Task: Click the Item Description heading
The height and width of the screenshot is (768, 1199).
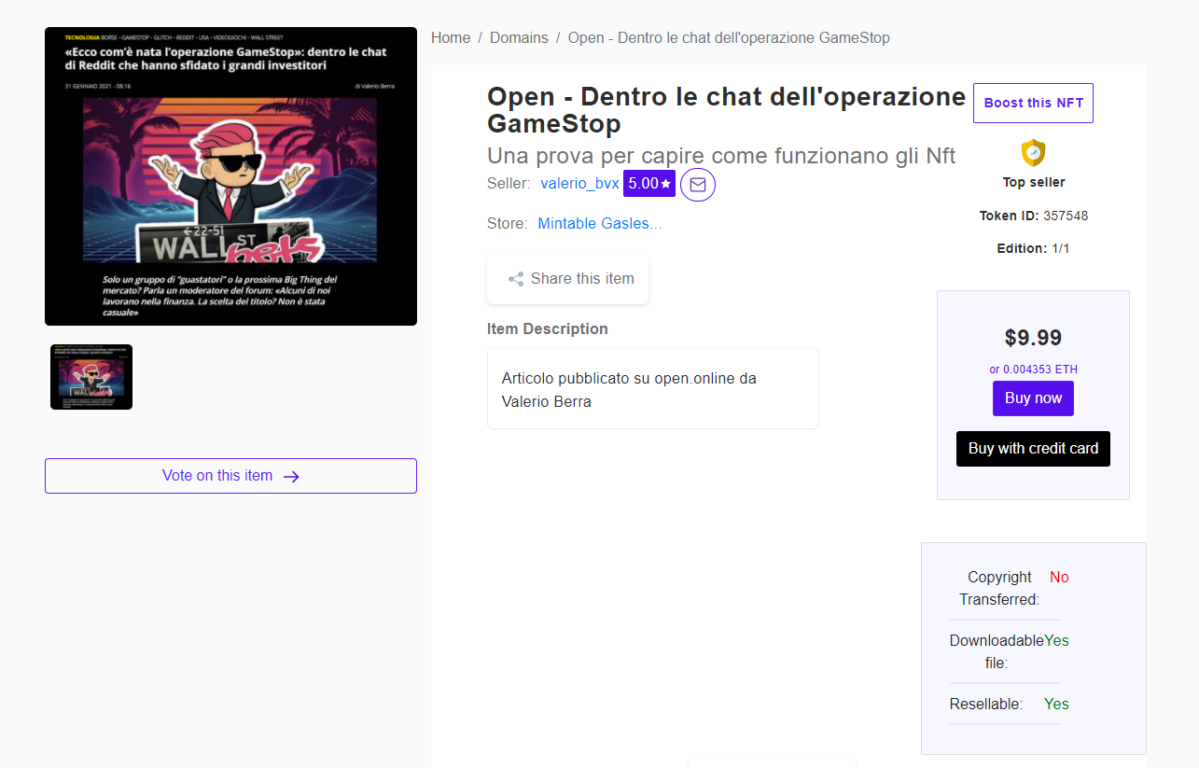Action: [x=548, y=329]
